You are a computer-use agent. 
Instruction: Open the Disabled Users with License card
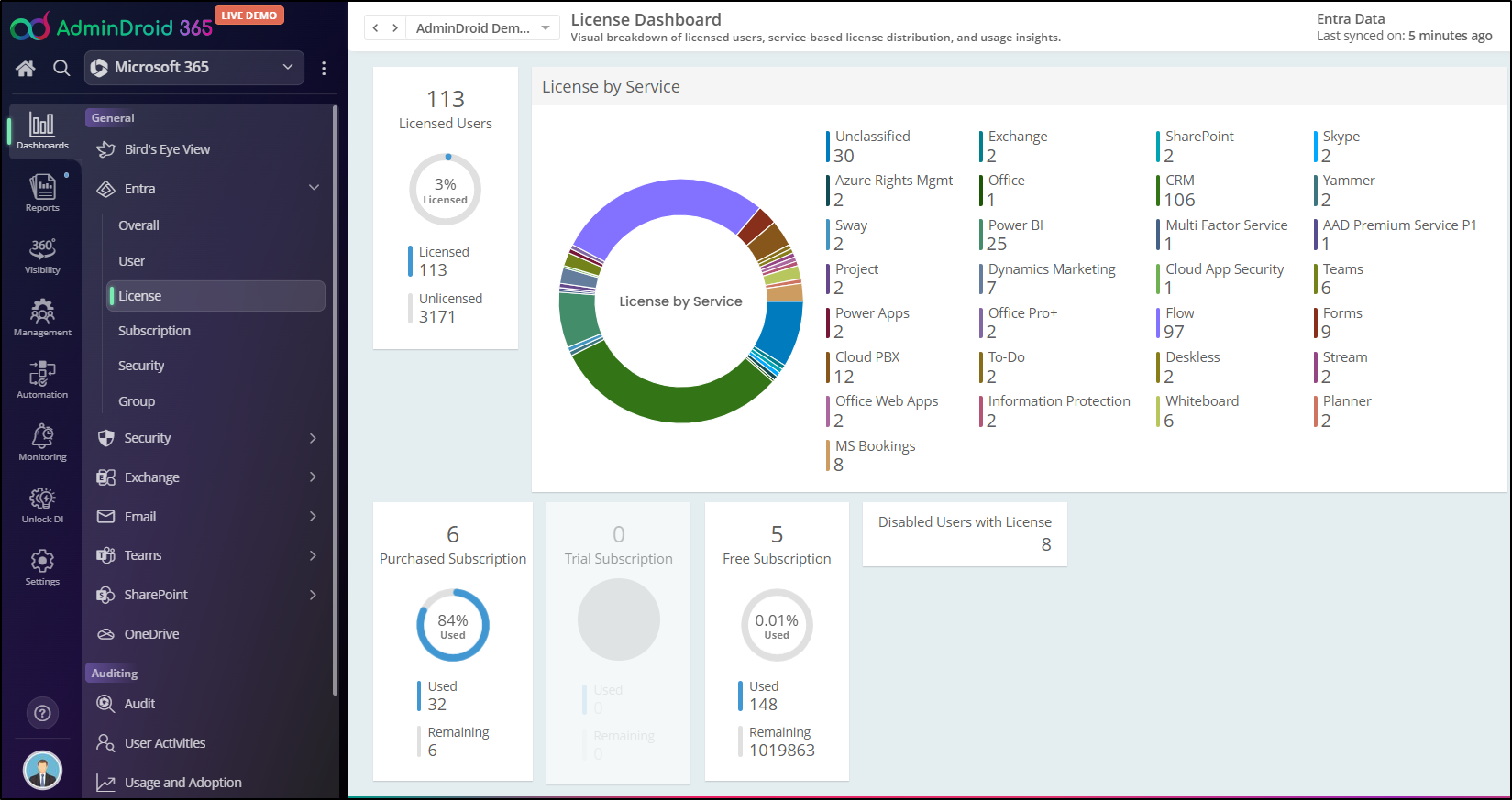(965, 534)
